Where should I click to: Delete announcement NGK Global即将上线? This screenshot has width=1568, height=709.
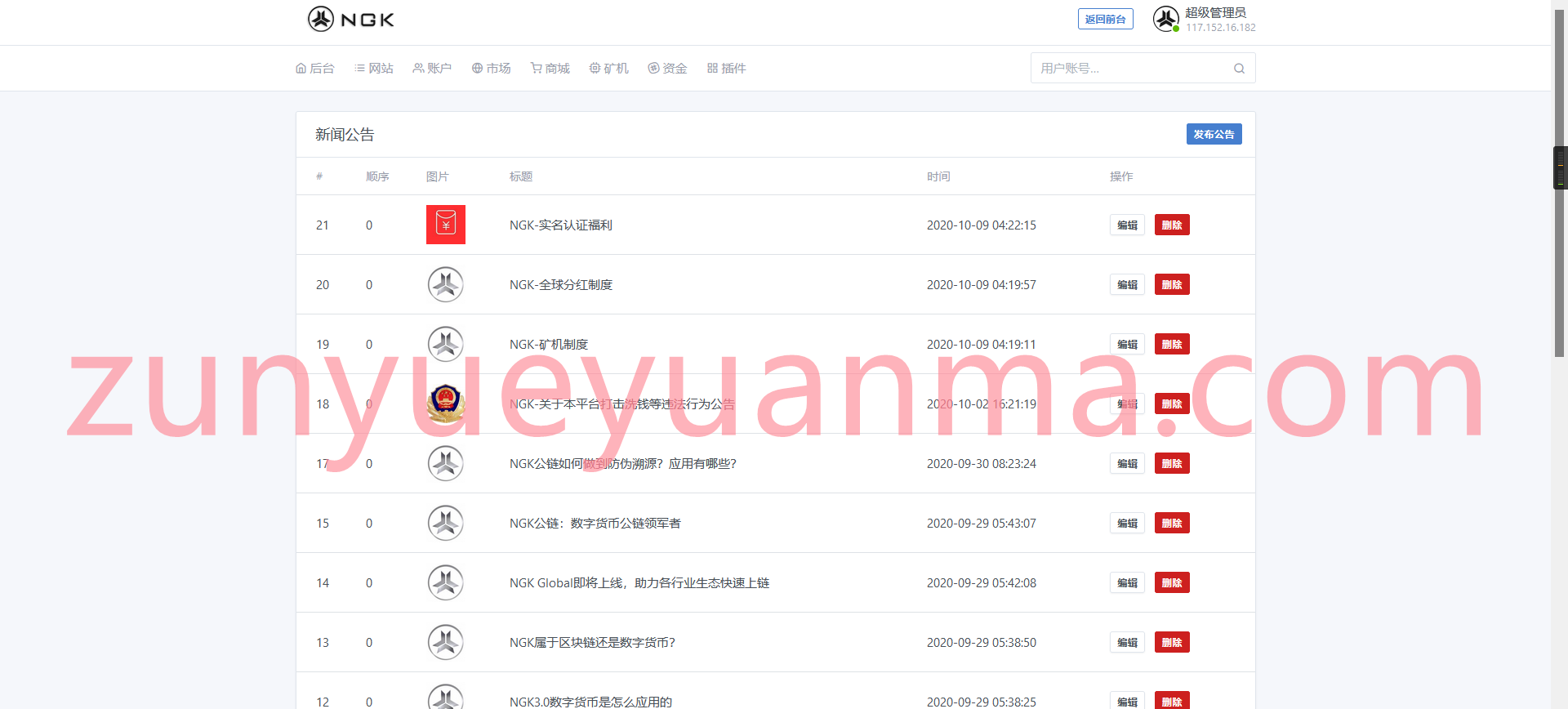tap(1172, 582)
